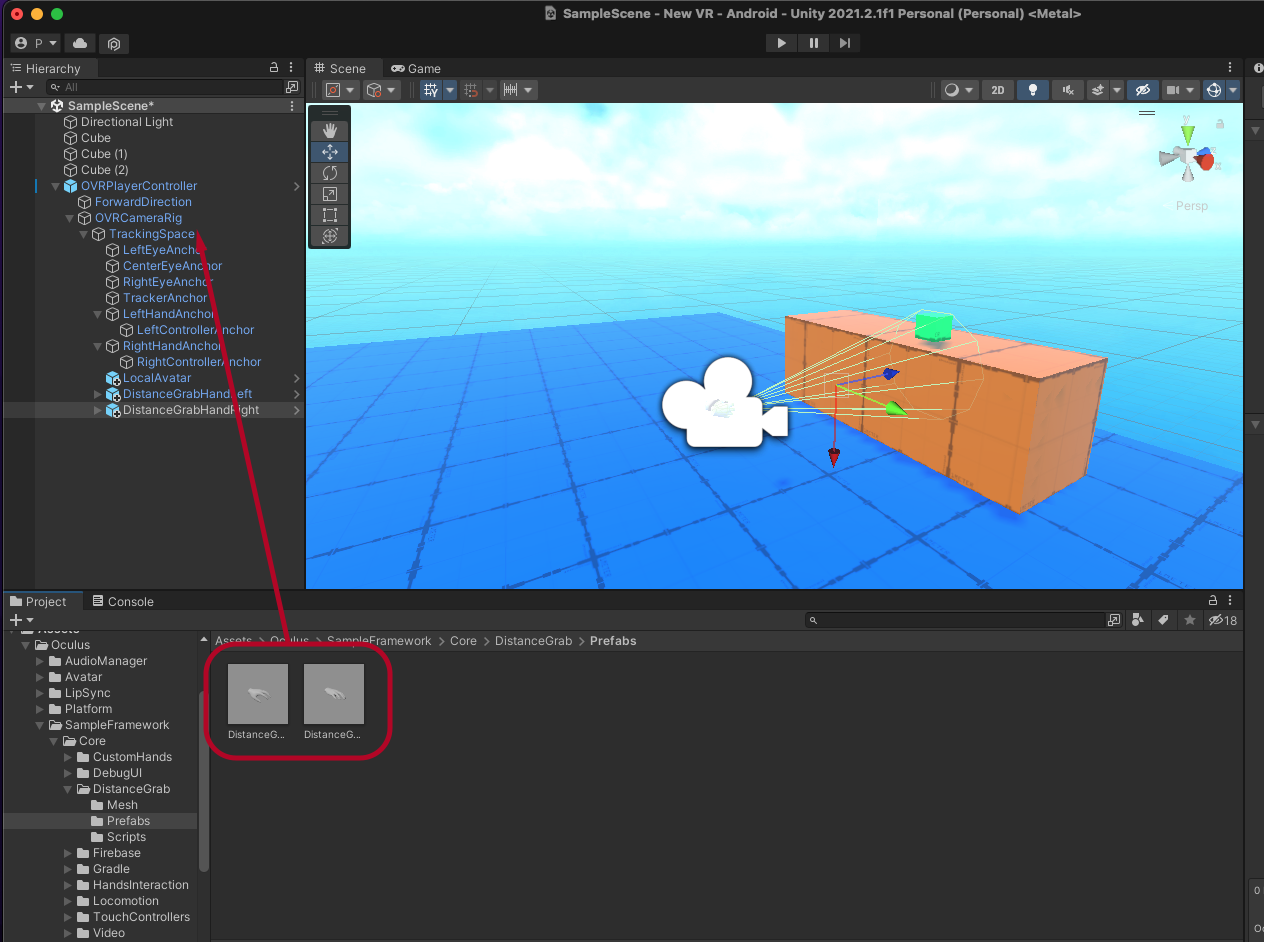Expand CustomHands folder
Viewport: 1264px width, 942px height.
coord(68,757)
